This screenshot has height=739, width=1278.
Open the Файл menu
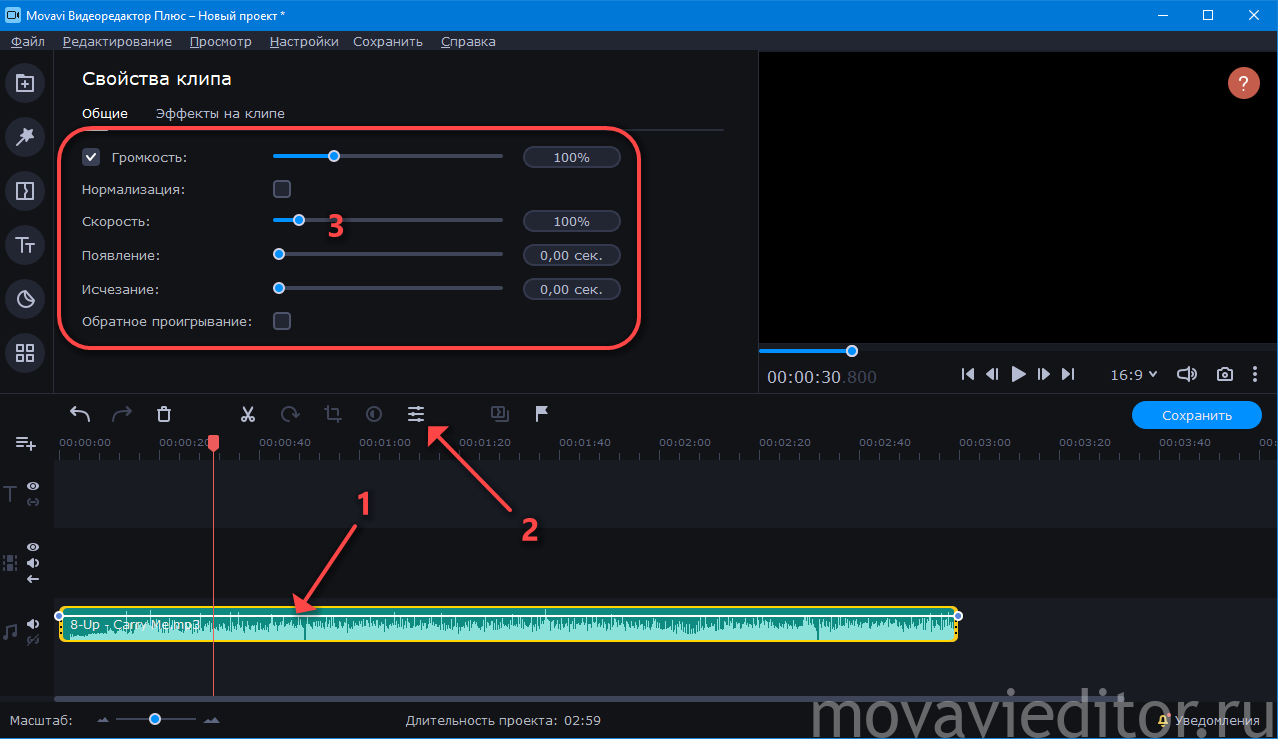[28, 41]
